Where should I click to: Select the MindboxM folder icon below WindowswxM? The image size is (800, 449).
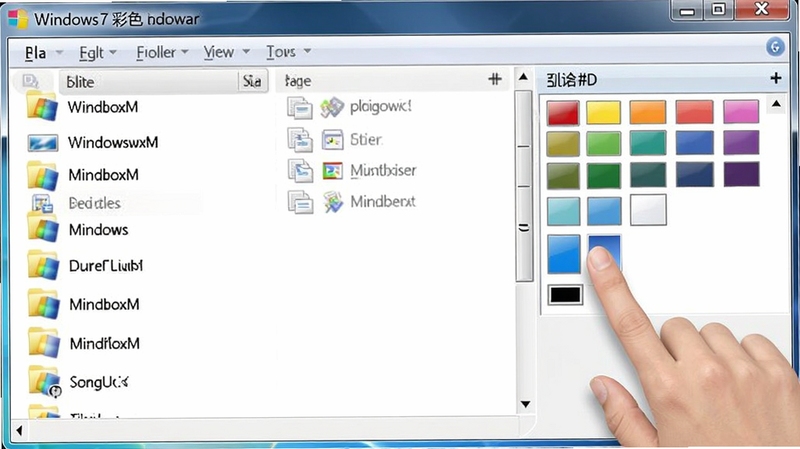pyautogui.click(x=42, y=175)
